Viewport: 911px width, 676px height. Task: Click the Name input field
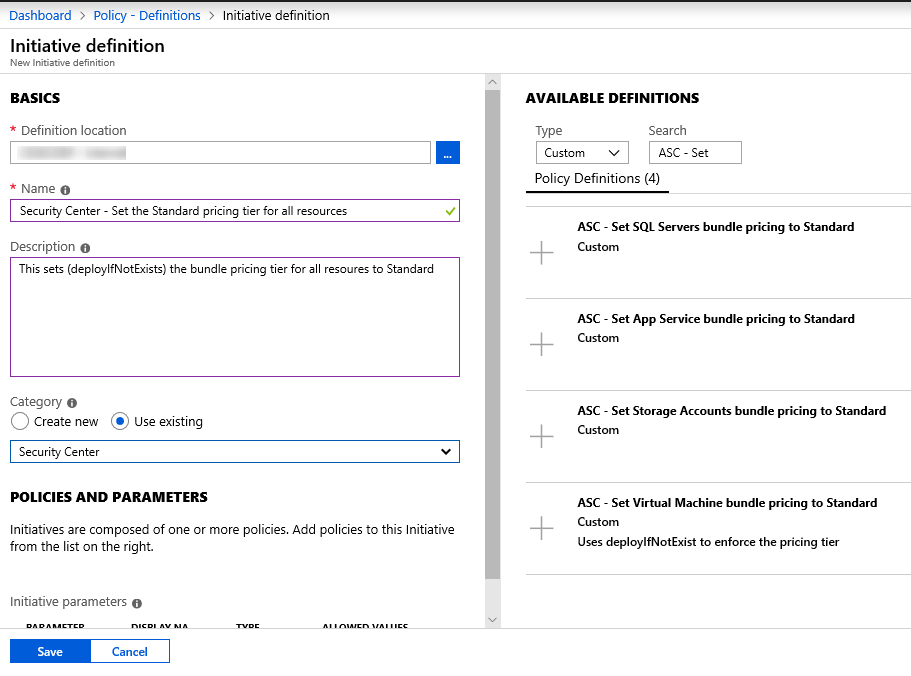point(235,211)
